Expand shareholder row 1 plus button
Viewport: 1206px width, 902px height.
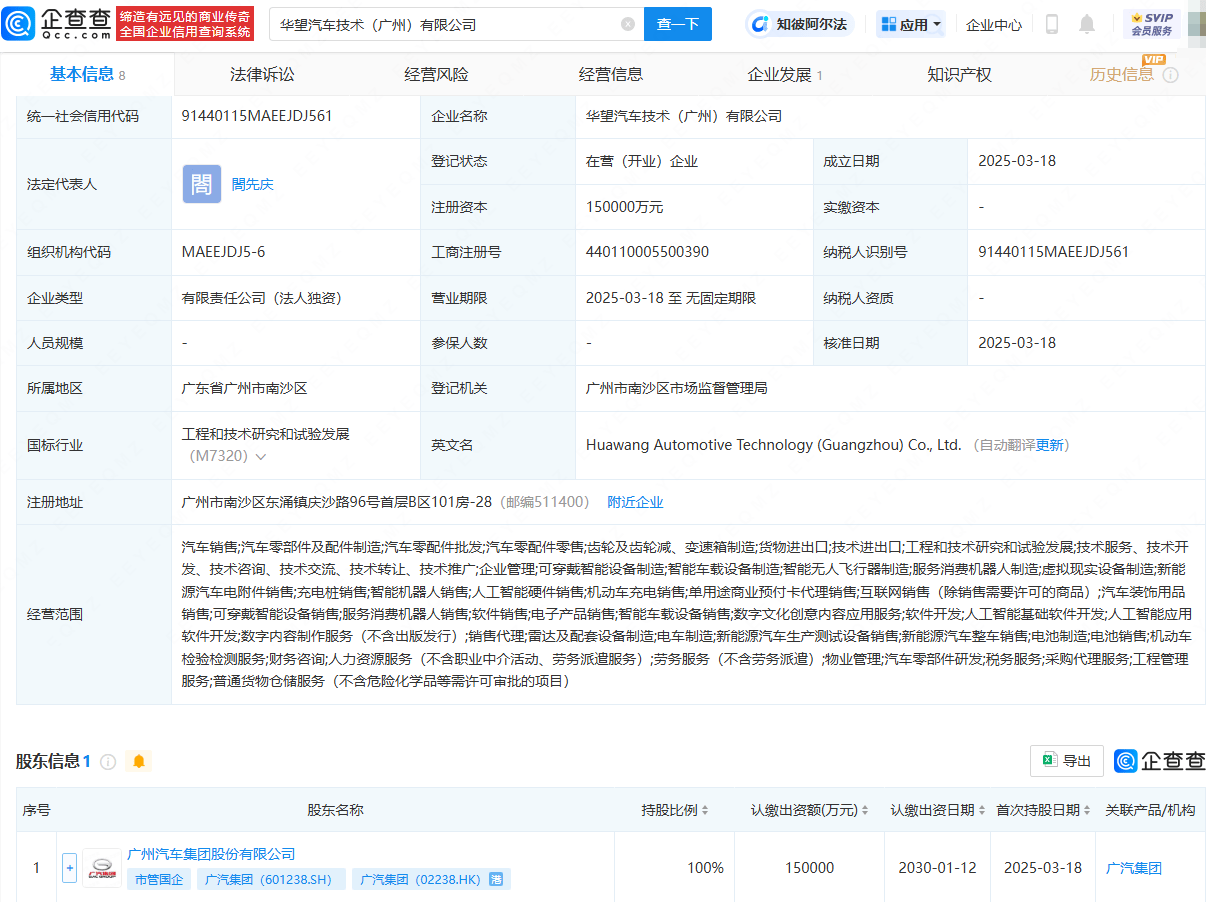(x=69, y=868)
